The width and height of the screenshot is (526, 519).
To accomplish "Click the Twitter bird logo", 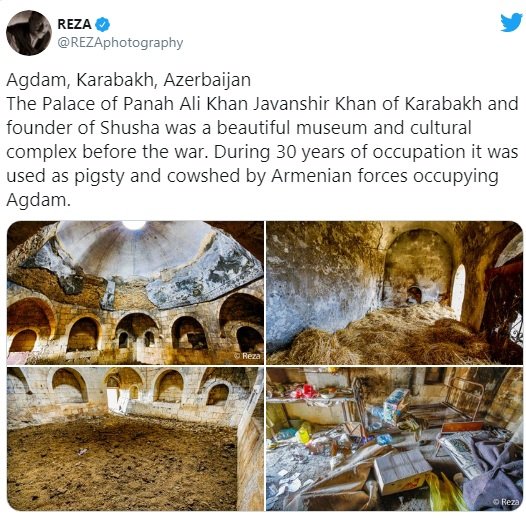I will [511, 22].
